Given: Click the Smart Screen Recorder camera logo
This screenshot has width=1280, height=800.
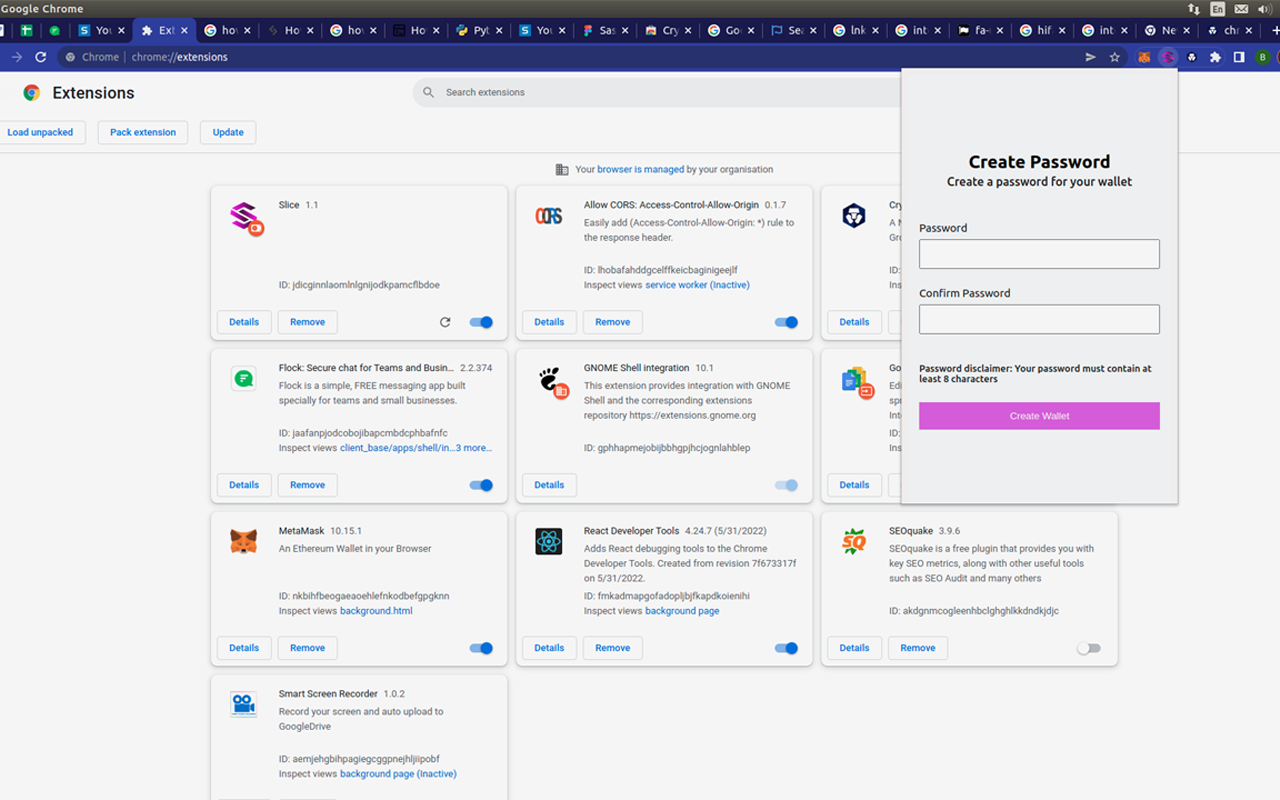Looking at the screenshot, I should click(244, 705).
